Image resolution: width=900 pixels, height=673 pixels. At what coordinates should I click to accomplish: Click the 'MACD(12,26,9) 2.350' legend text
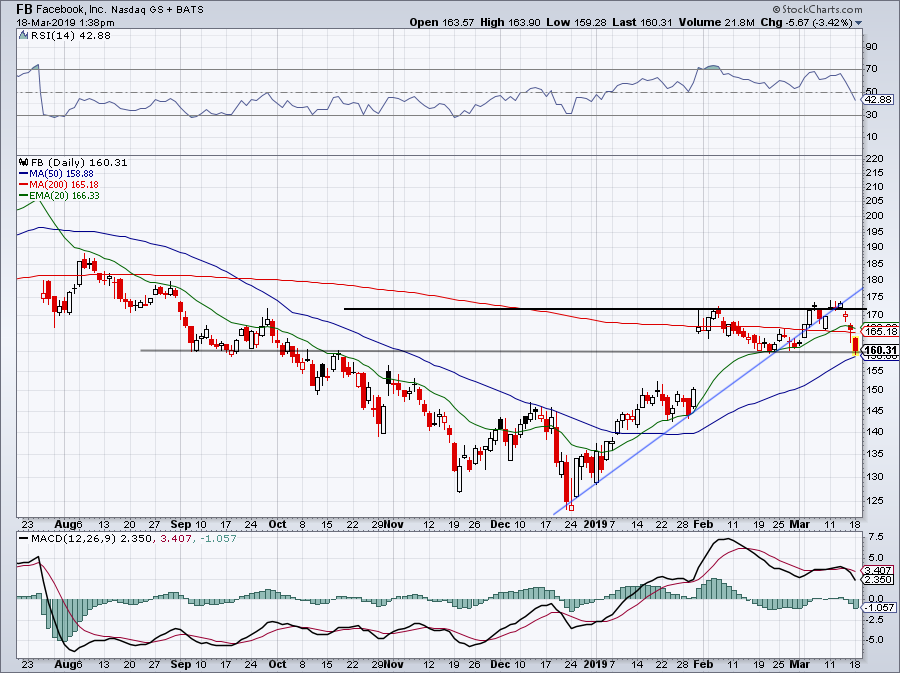tap(91, 539)
